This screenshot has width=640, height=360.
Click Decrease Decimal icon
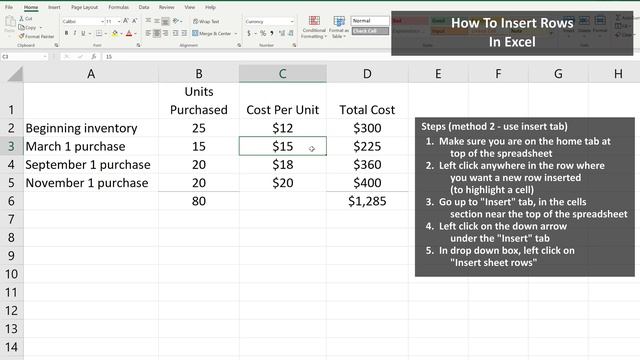click(291, 33)
